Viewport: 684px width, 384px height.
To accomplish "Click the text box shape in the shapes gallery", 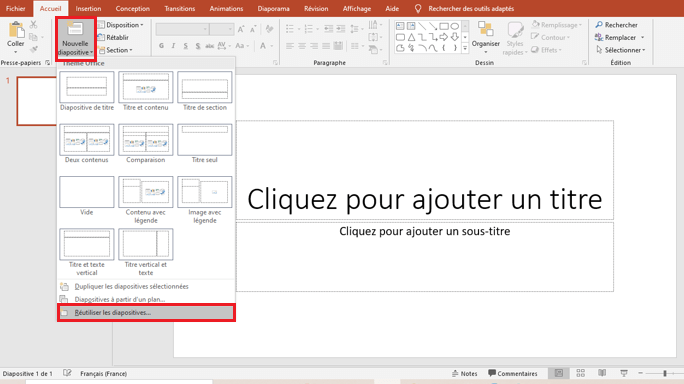I will (x=400, y=26).
